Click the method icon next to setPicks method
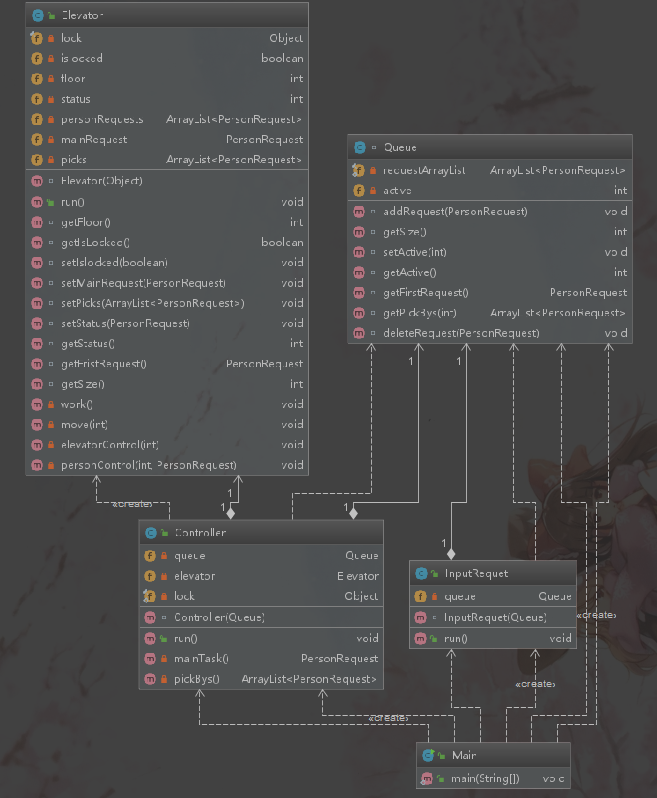 pos(37,303)
